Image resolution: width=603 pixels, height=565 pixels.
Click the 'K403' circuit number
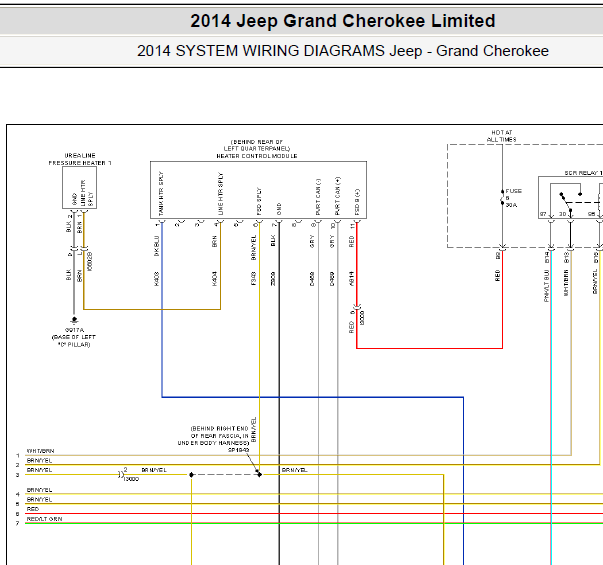(157, 279)
